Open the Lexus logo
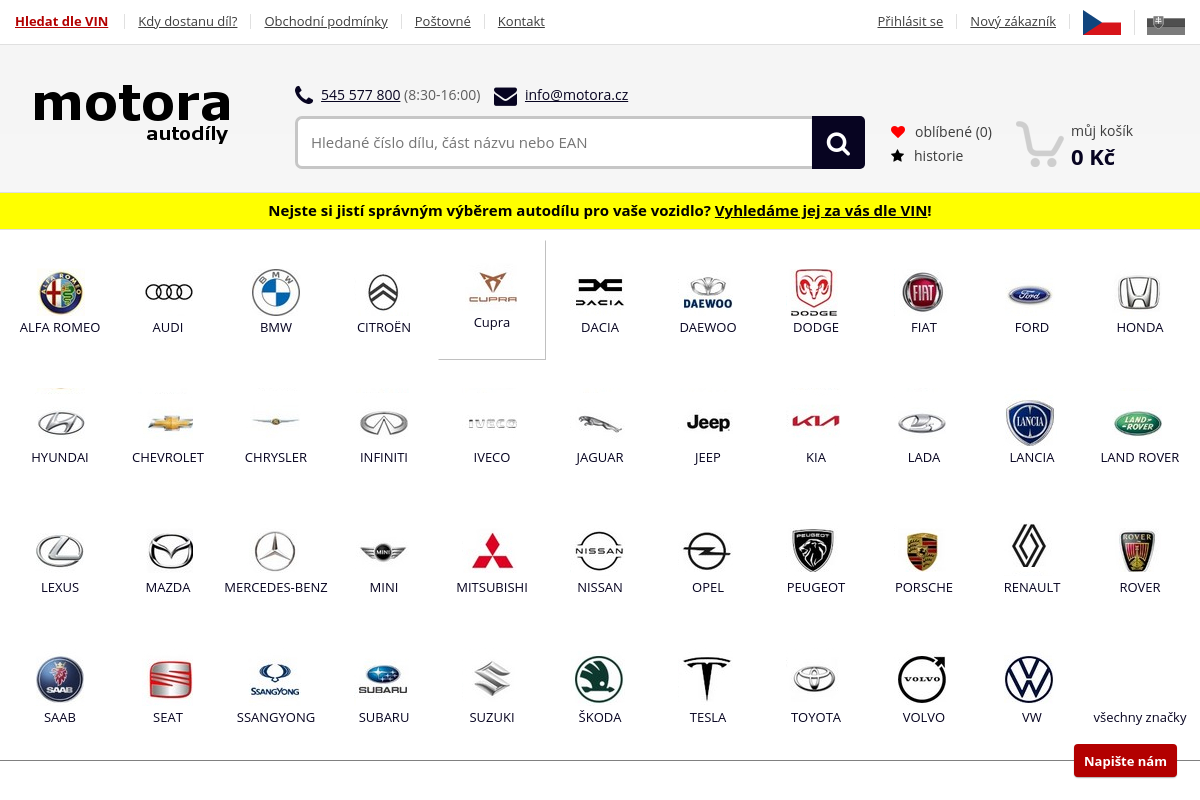Screen dimensions: 1200x800 (60, 551)
